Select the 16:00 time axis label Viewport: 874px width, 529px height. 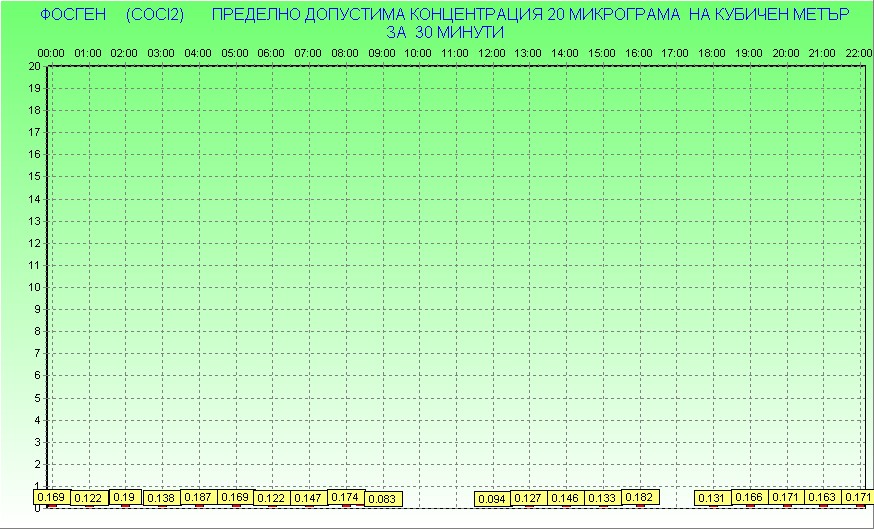coord(639,54)
